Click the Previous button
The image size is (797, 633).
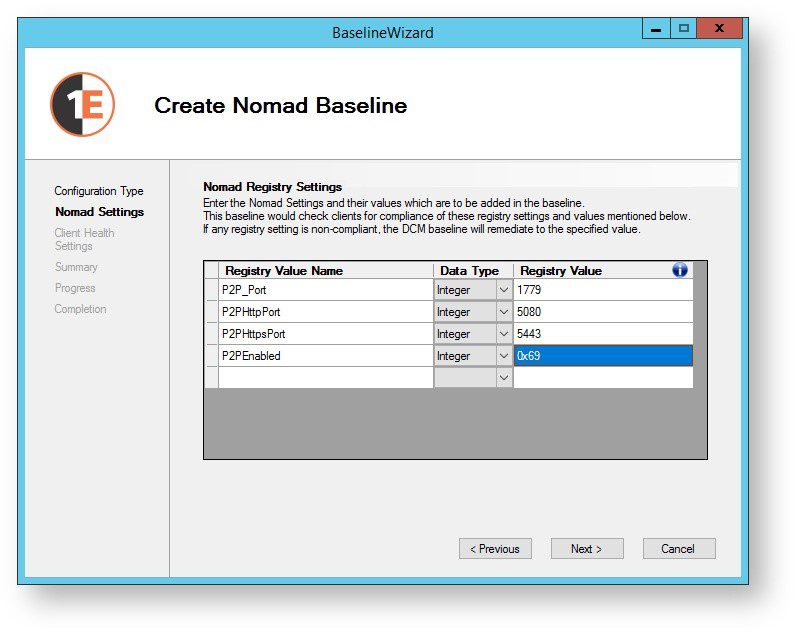pos(495,549)
